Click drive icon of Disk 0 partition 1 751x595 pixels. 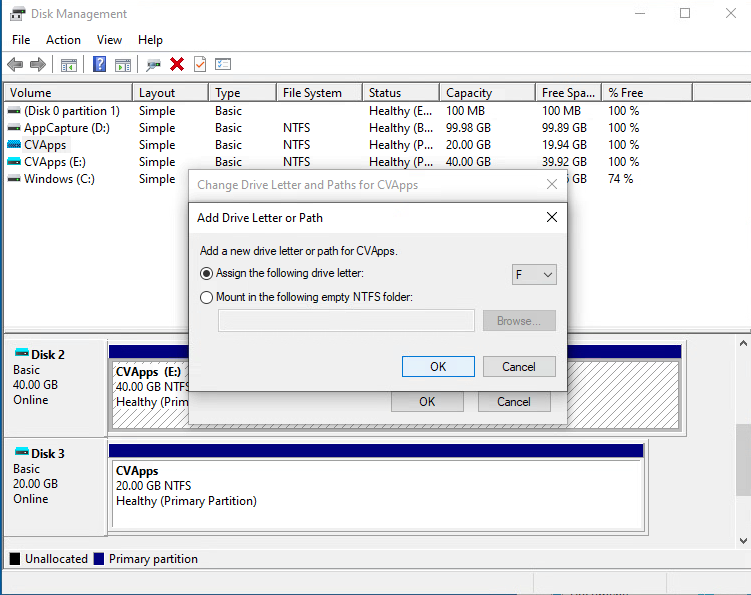[14, 111]
